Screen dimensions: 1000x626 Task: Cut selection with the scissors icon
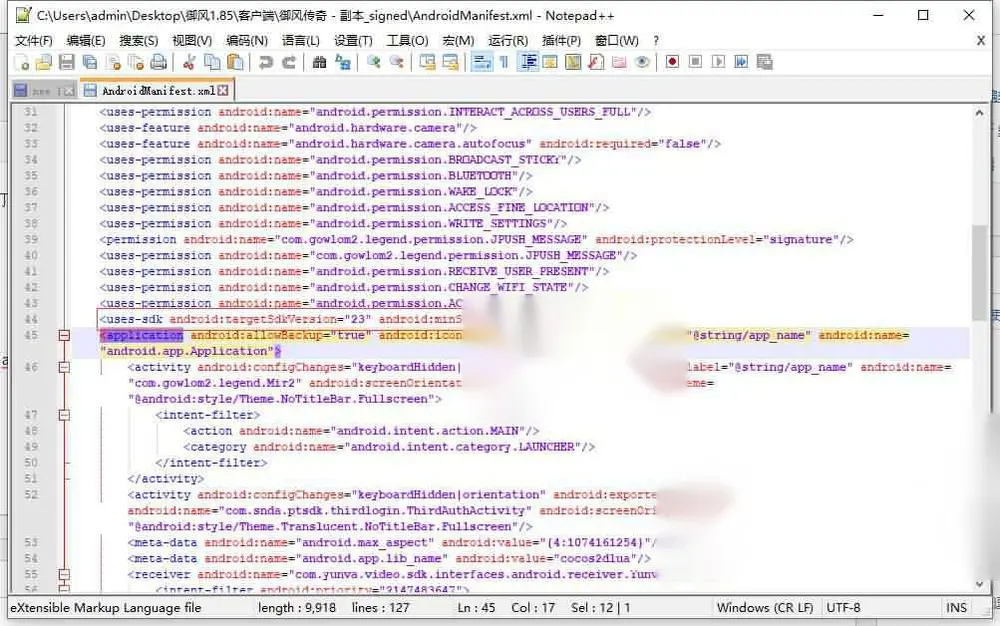pyautogui.click(x=189, y=62)
